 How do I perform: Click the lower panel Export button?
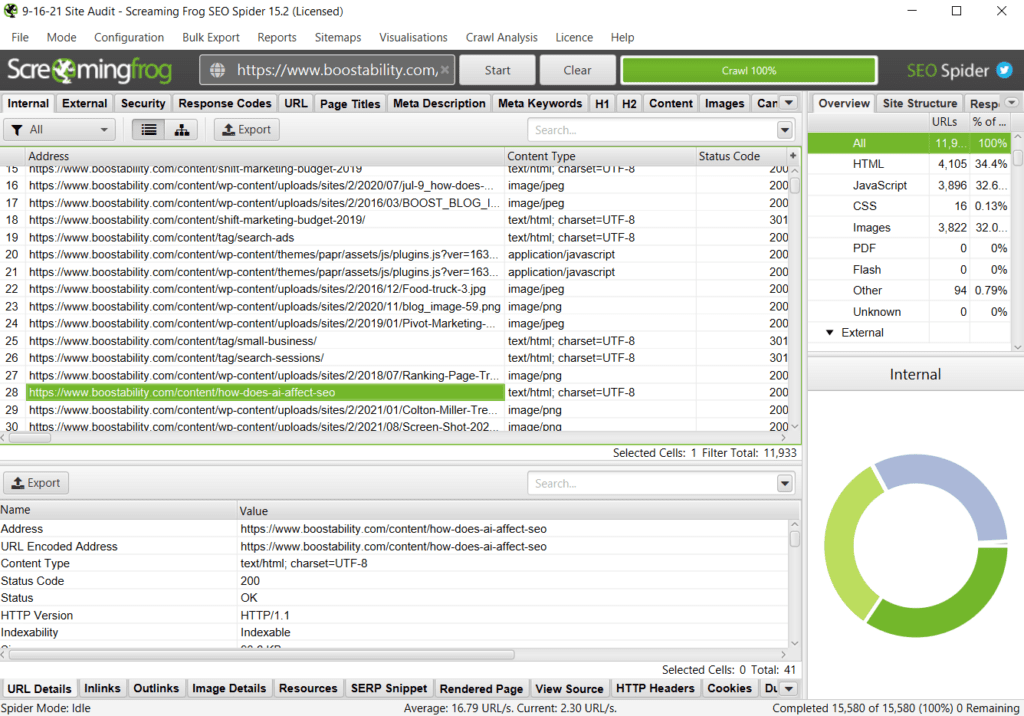click(x=37, y=483)
